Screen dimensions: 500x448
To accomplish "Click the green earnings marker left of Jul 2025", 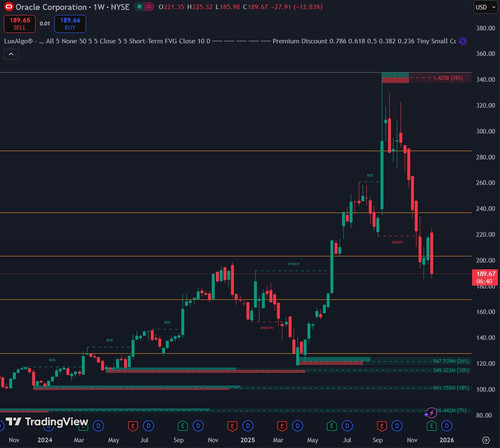I will [x=331, y=426].
